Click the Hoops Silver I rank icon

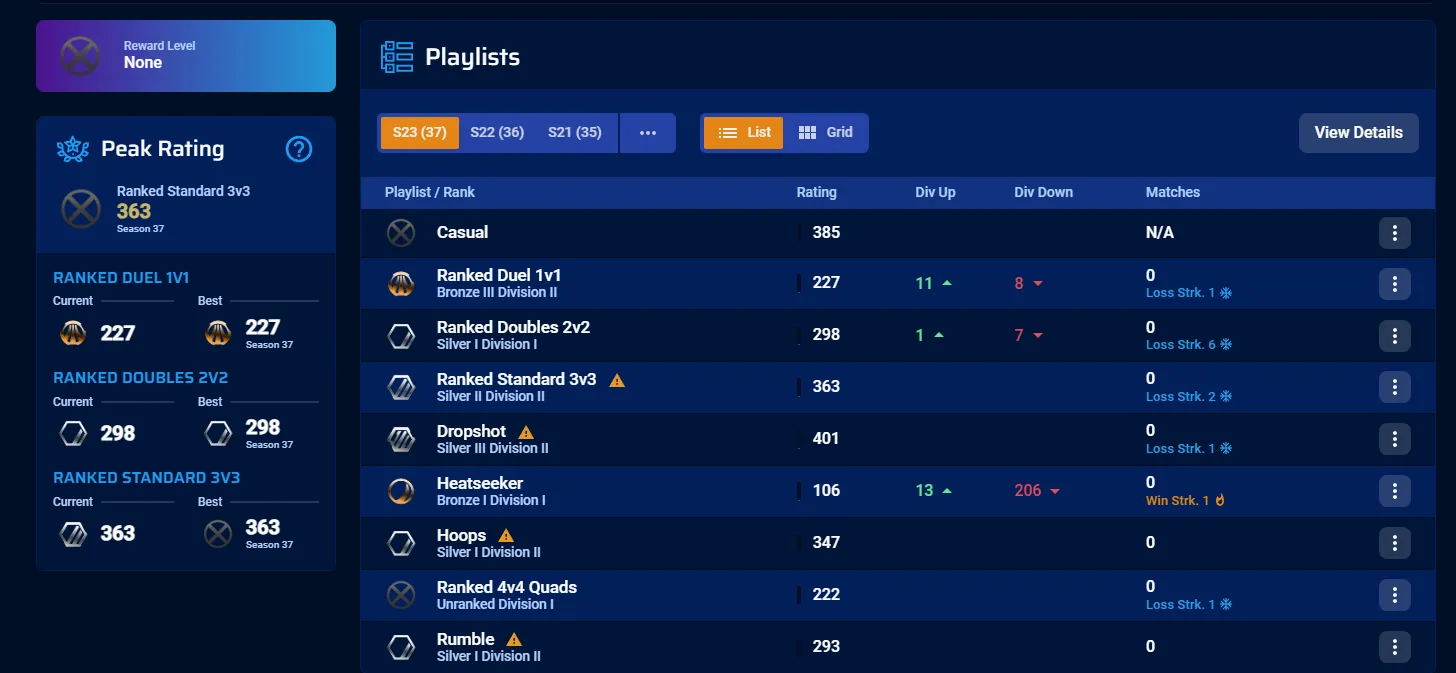pyautogui.click(x=401, y=544)
